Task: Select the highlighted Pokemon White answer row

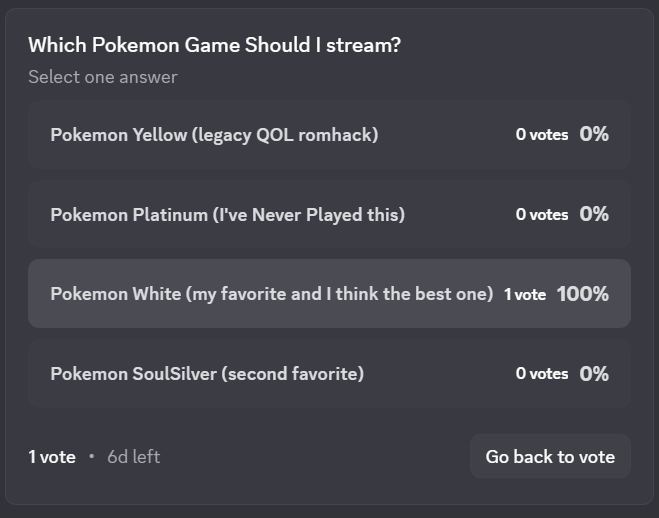Action: click(x=270, y=294)
